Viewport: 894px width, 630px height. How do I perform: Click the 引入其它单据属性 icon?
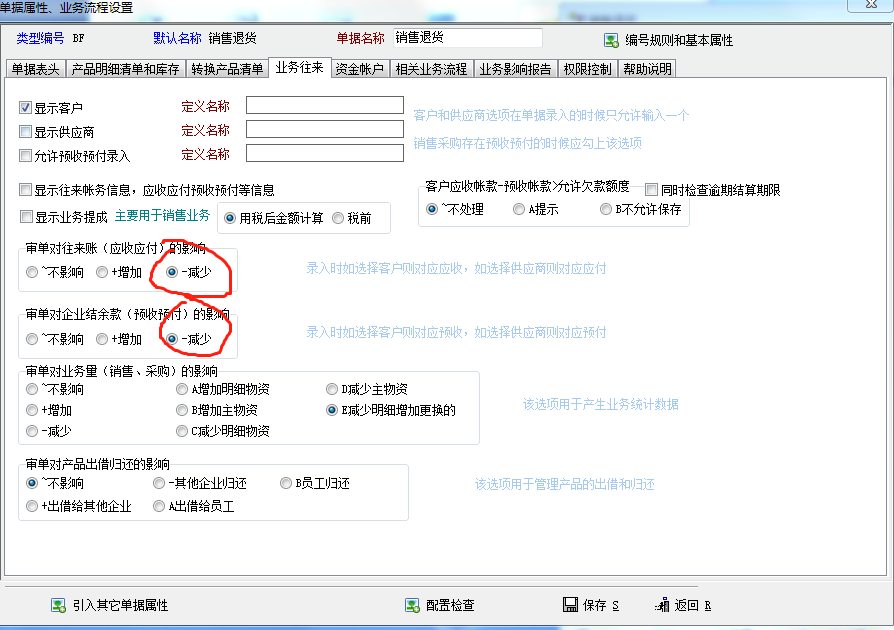[x=58, y=605]
